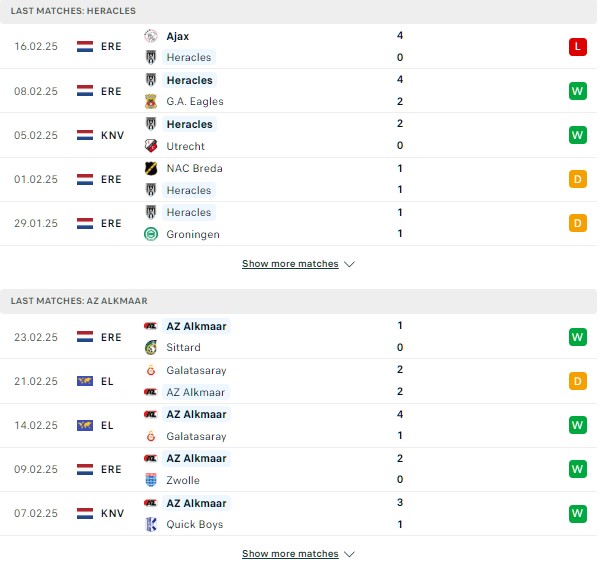Click Show more matches under Heracles
601x573 pixels.
click(x=290, y=264)
